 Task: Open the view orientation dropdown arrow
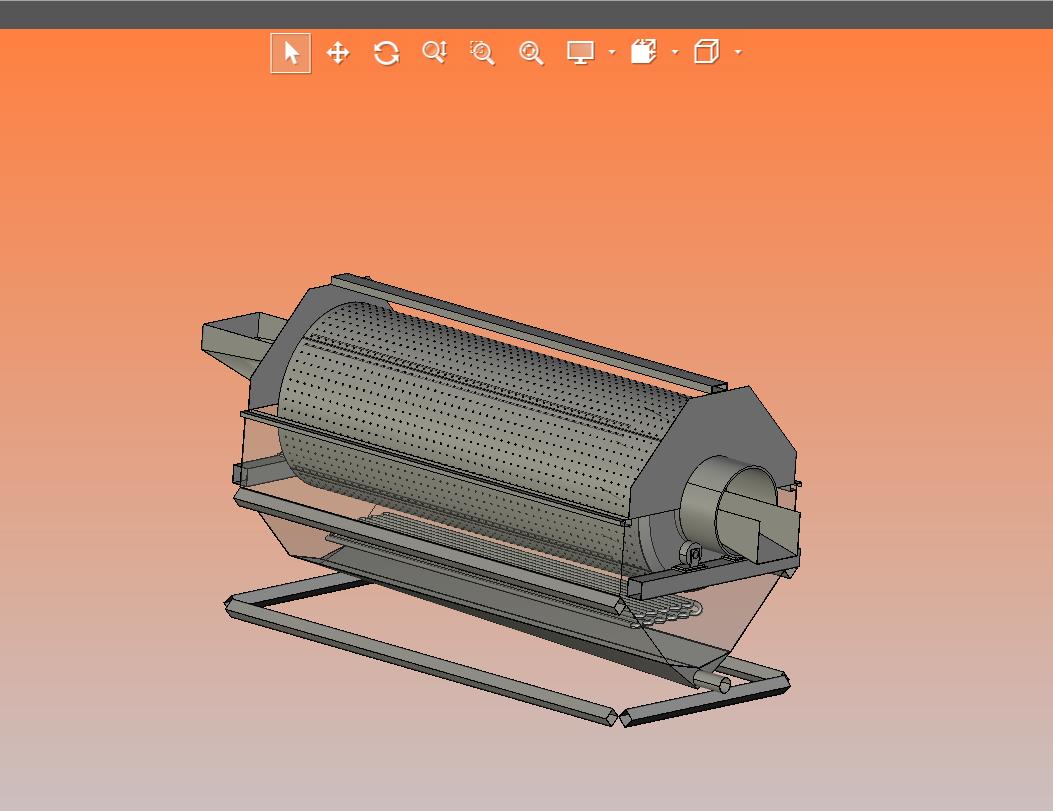pos(674,53)
